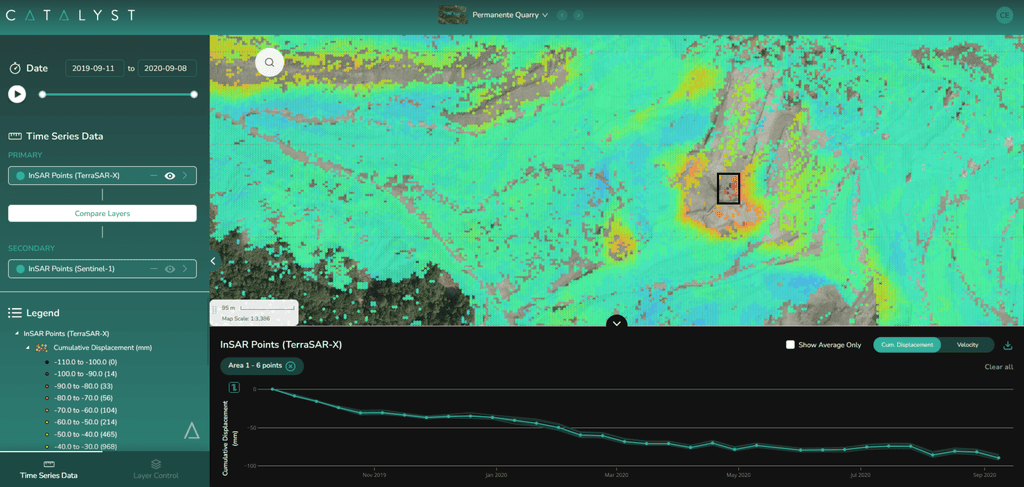1024x487 pixels.
Task: Click the Map Scale 1:3,386 text
Action: 244,319
